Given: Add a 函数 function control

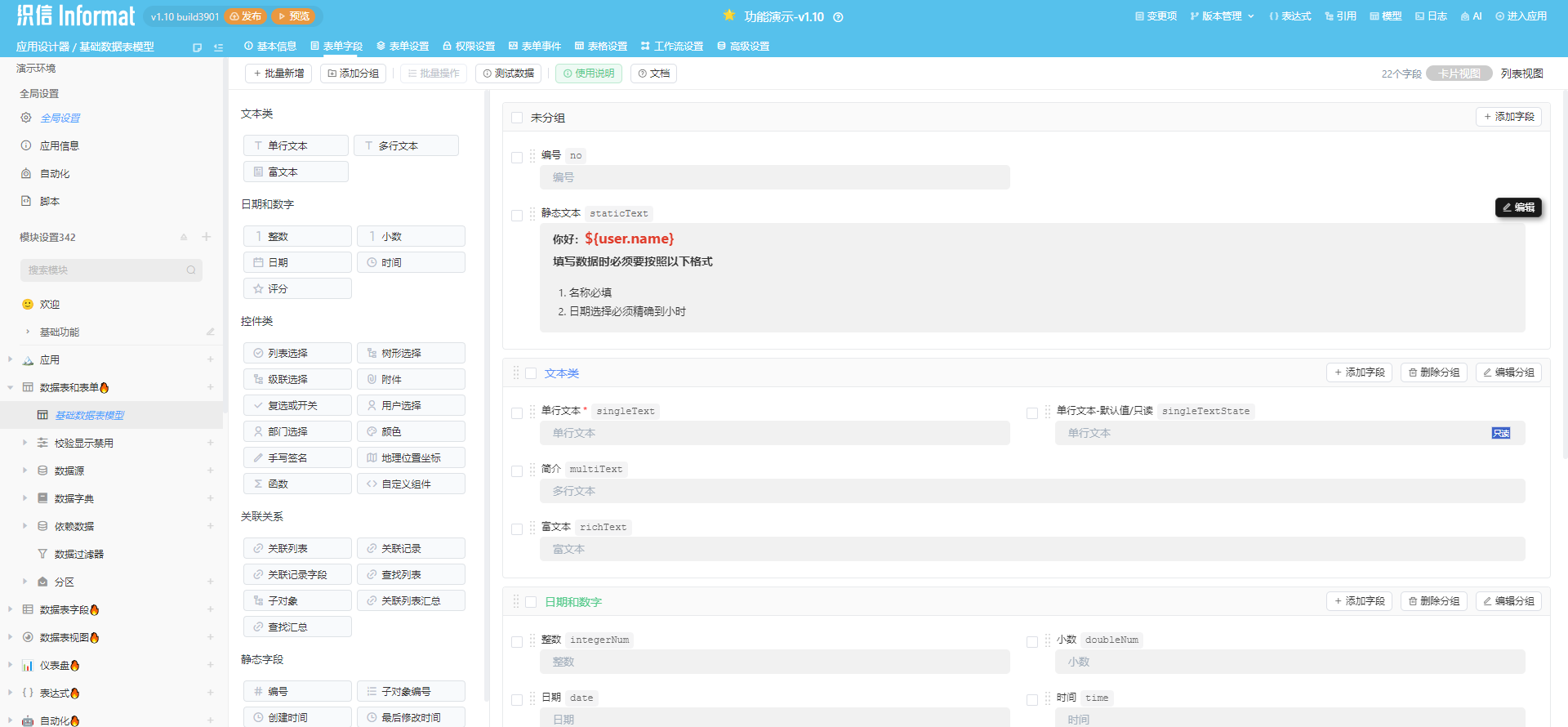Looking at the screenshot, I should [297, 484].
